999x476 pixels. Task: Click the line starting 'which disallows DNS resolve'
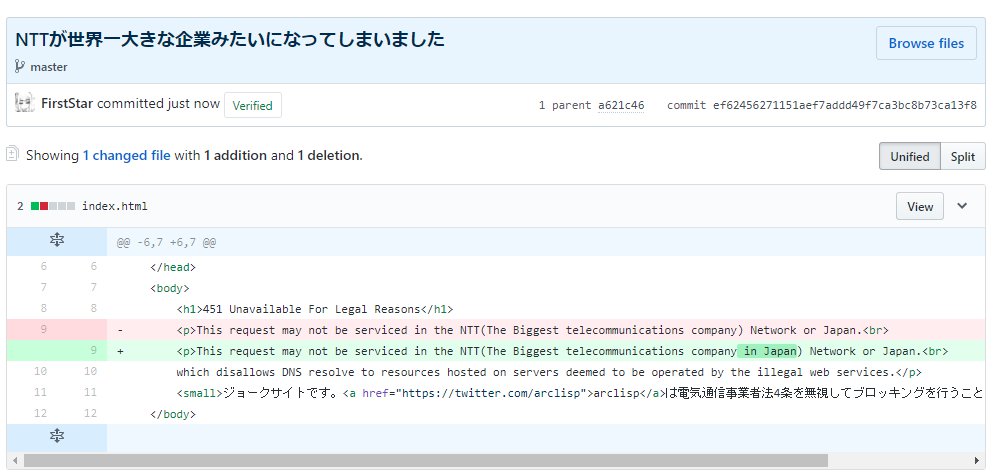click(x=549, y=371)
